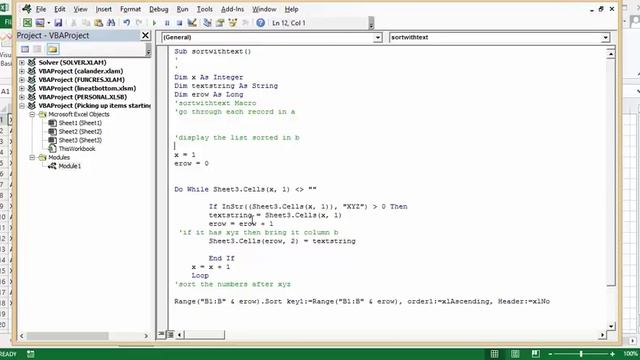This screenshot has width=640, height=360.
Task: Open the Debug menu
Action: pos(159,9)
